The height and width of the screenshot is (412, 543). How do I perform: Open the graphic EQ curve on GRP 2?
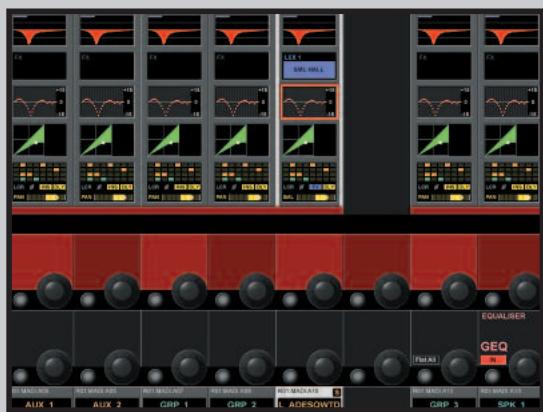point(242,102)
